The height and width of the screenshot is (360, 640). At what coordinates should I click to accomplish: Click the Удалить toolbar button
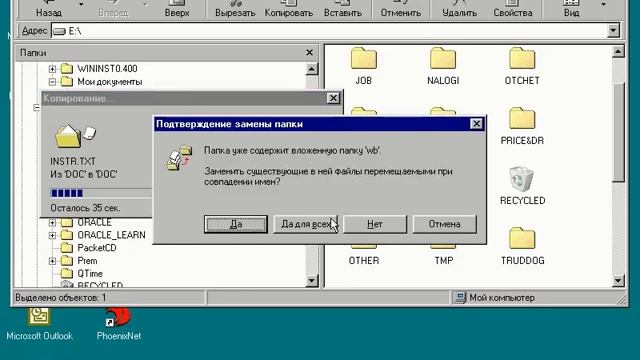click(459, 9)
